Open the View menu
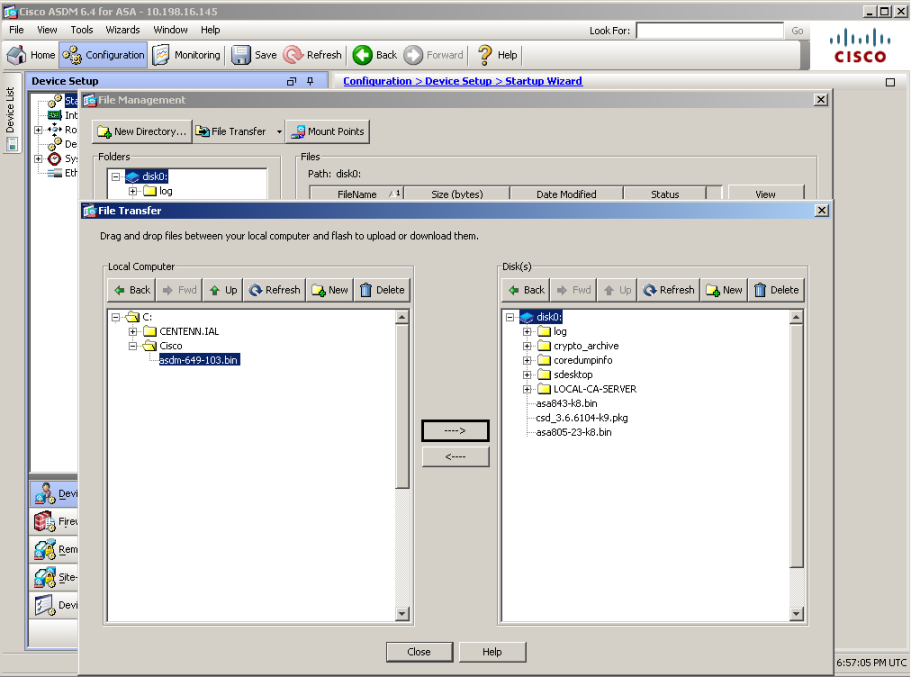 pos(47,30)
